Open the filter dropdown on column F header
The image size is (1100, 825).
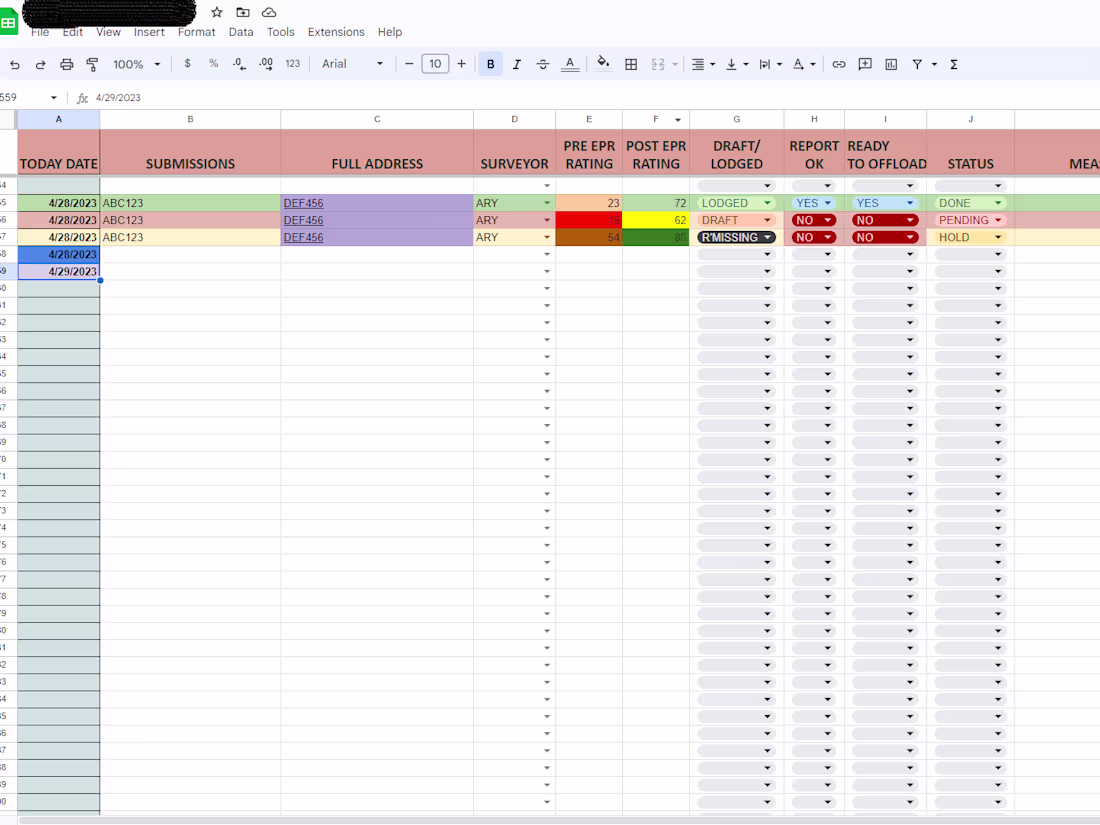click(677, 120)
